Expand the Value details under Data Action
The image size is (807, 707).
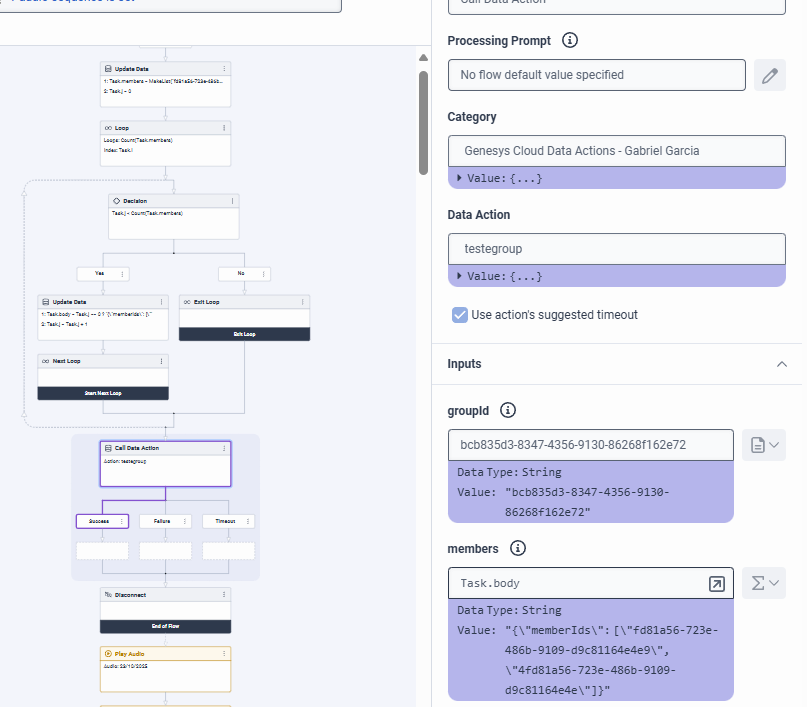coord(460,276)
